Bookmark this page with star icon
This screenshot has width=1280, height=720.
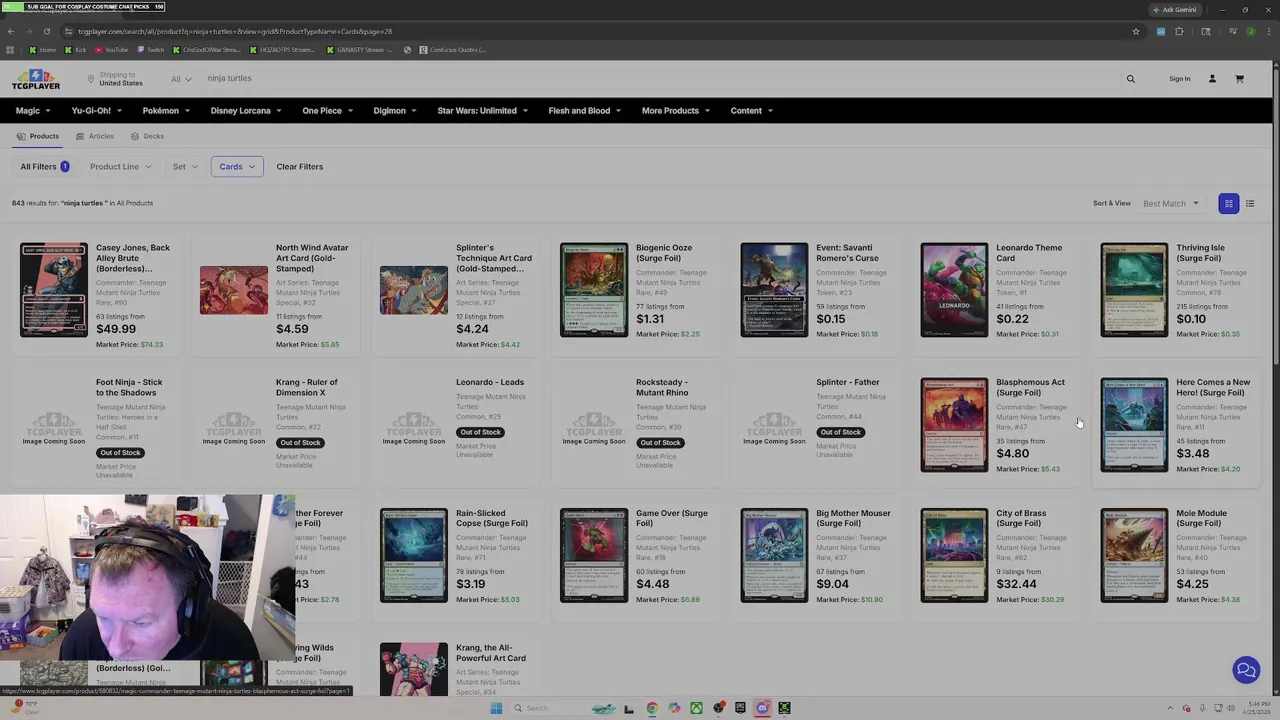tap(1136, 31)
